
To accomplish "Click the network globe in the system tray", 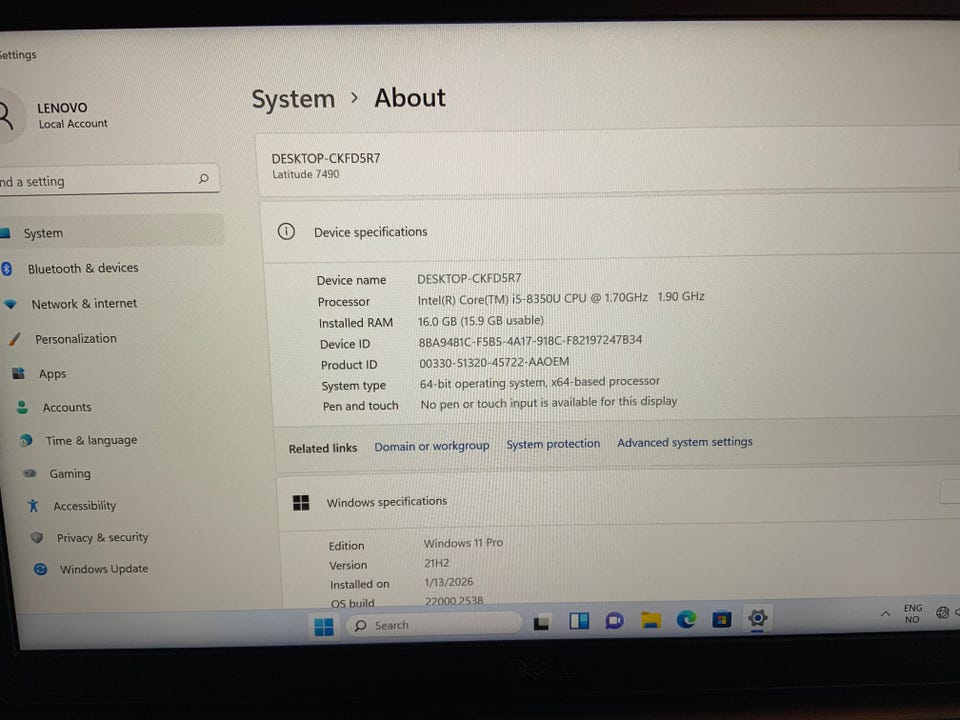I will [942, 612].
